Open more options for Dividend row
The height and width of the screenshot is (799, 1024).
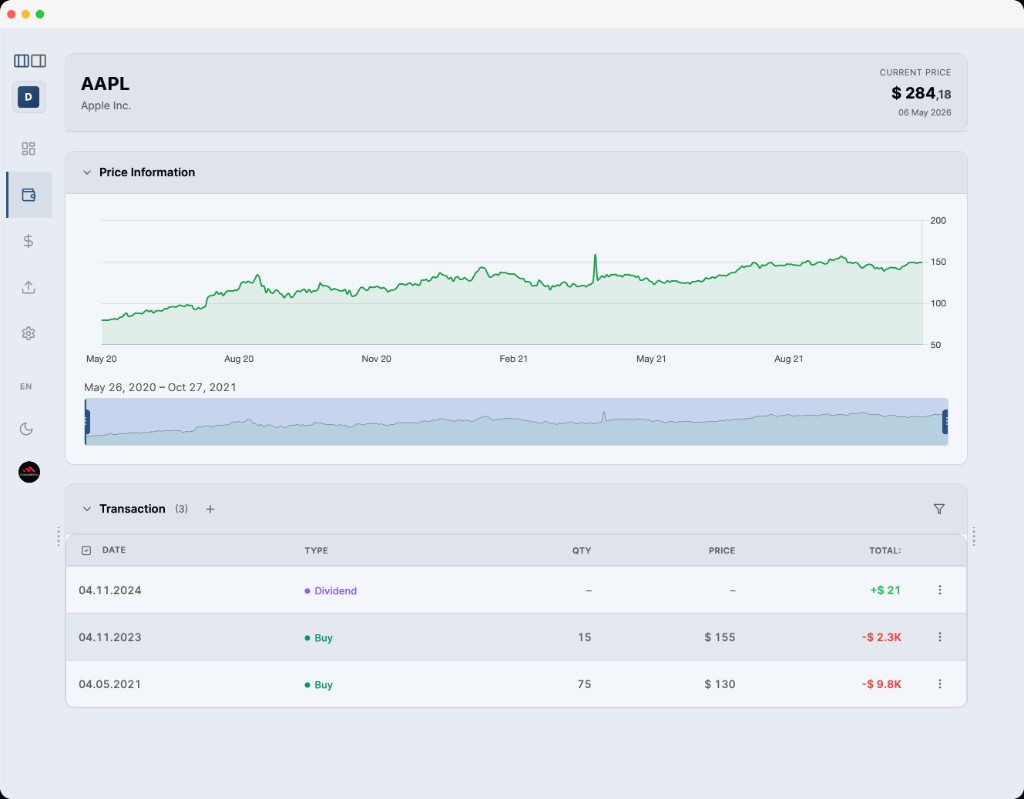940,590
